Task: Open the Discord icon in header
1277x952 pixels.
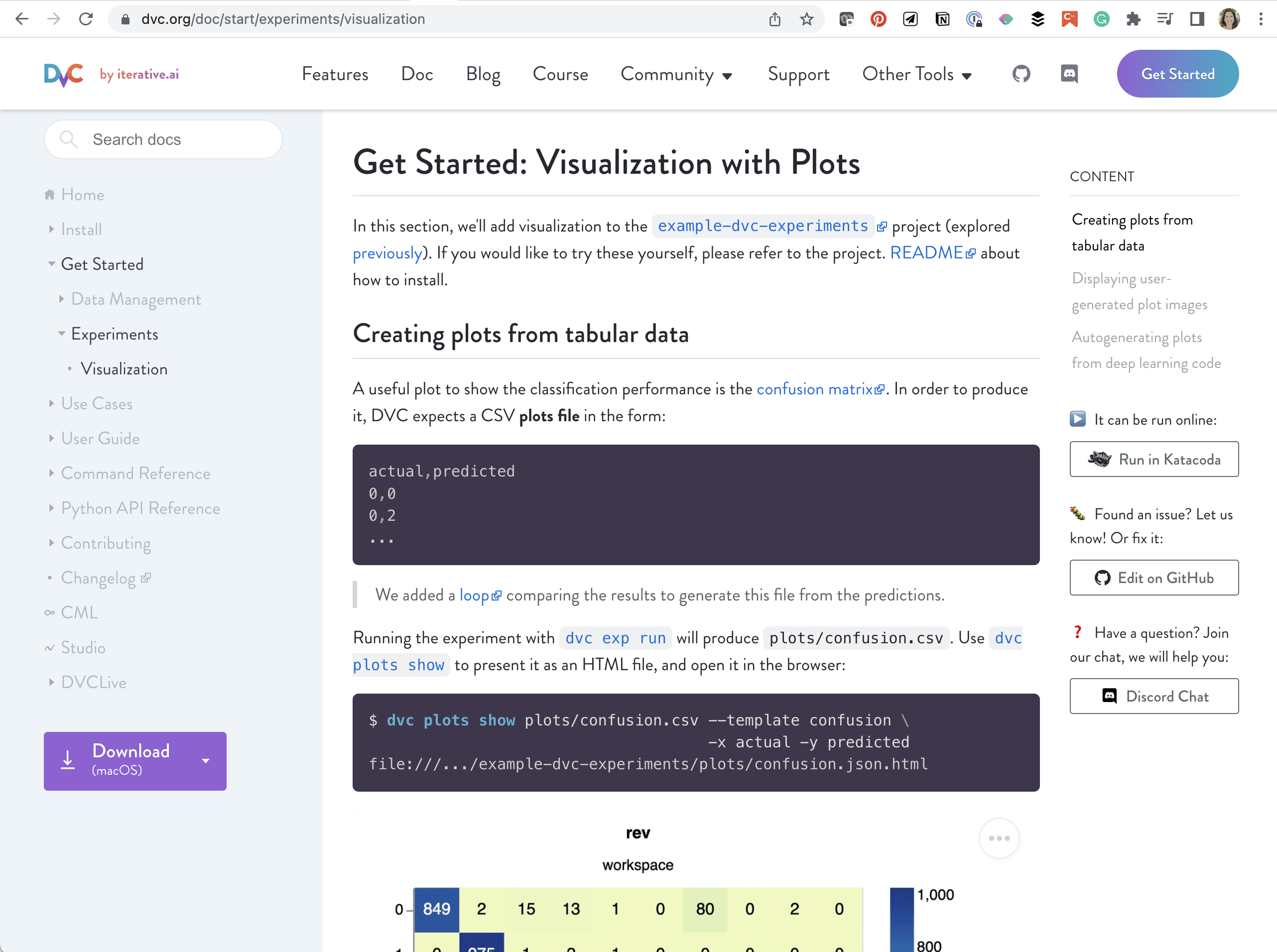Action: tap(1069, 74)
